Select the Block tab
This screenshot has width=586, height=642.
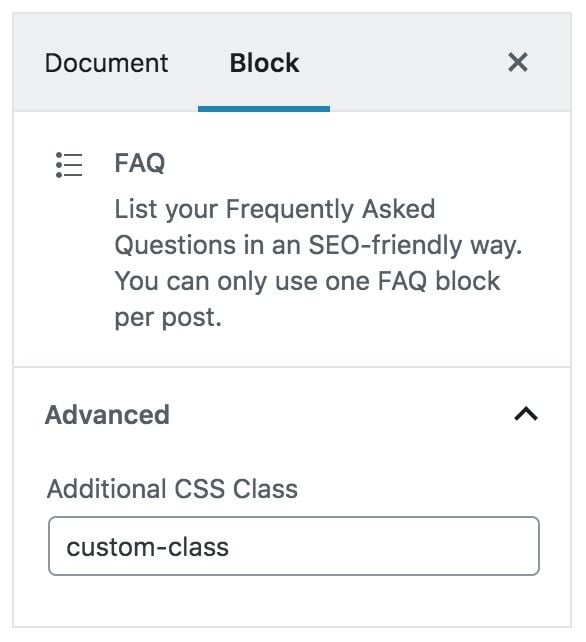[x=264, y=63]
